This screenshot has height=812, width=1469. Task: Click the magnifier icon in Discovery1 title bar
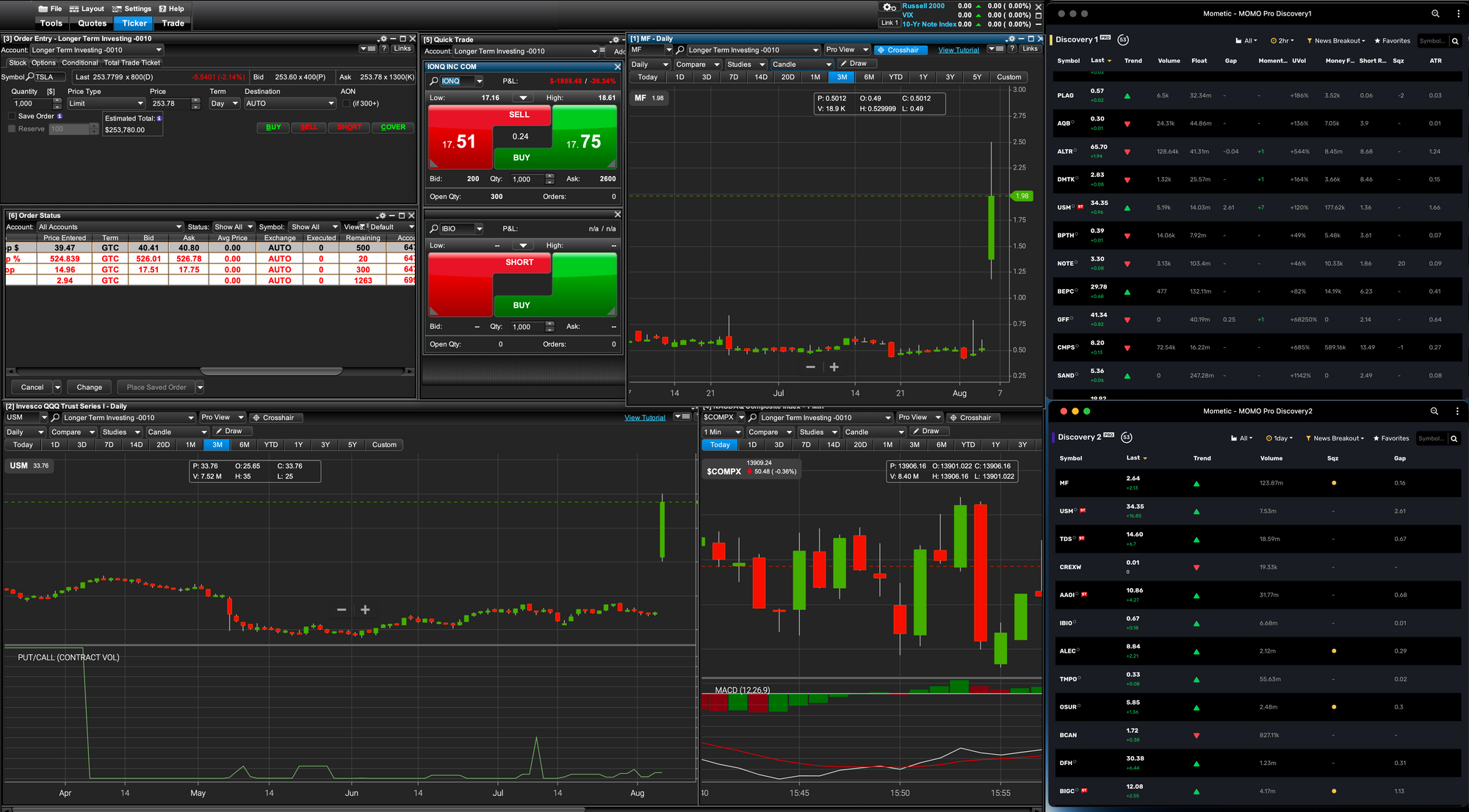click(x=1435, y=13)
